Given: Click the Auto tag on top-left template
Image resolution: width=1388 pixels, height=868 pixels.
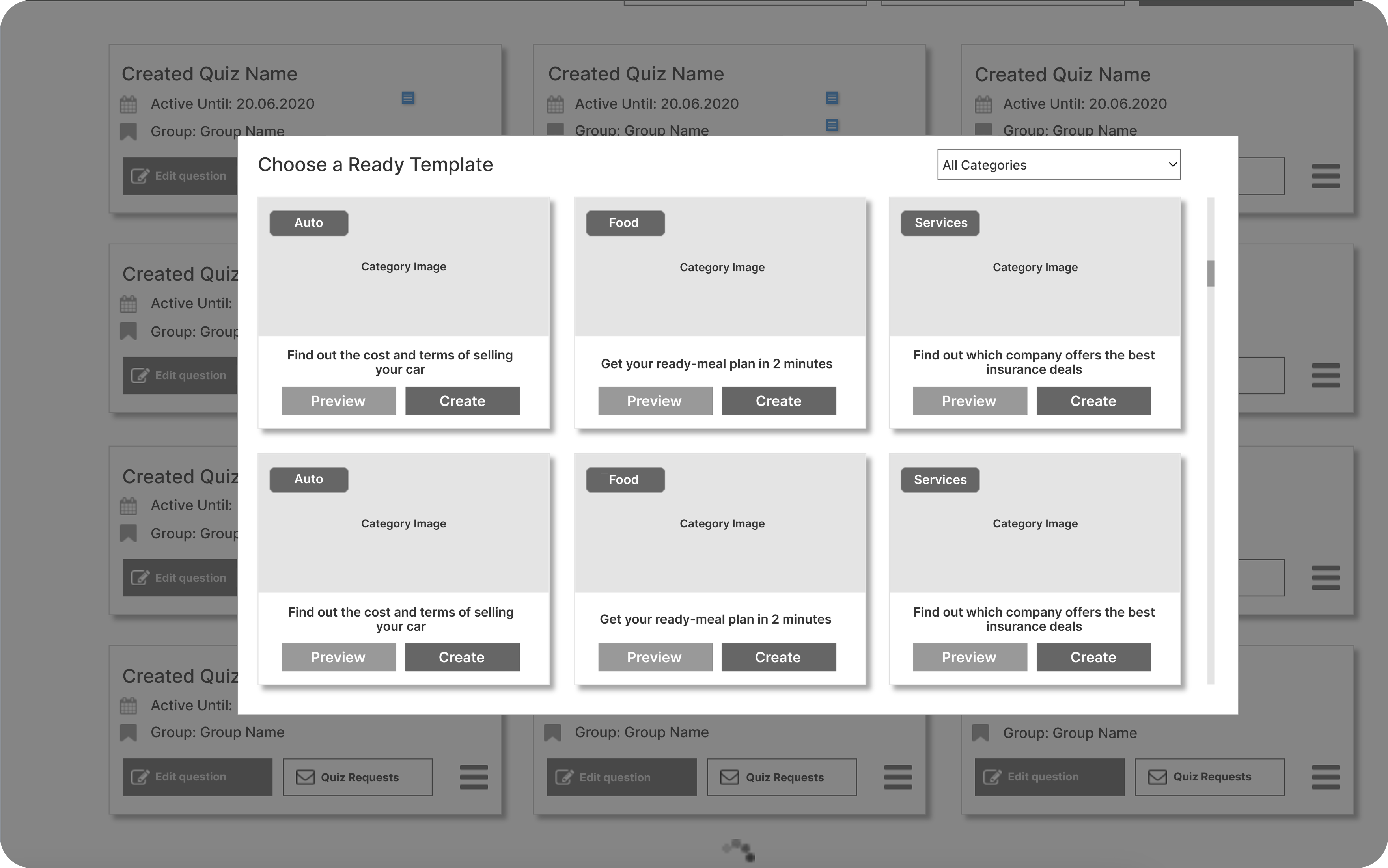Looking at the screenshot, I should 308,223.
